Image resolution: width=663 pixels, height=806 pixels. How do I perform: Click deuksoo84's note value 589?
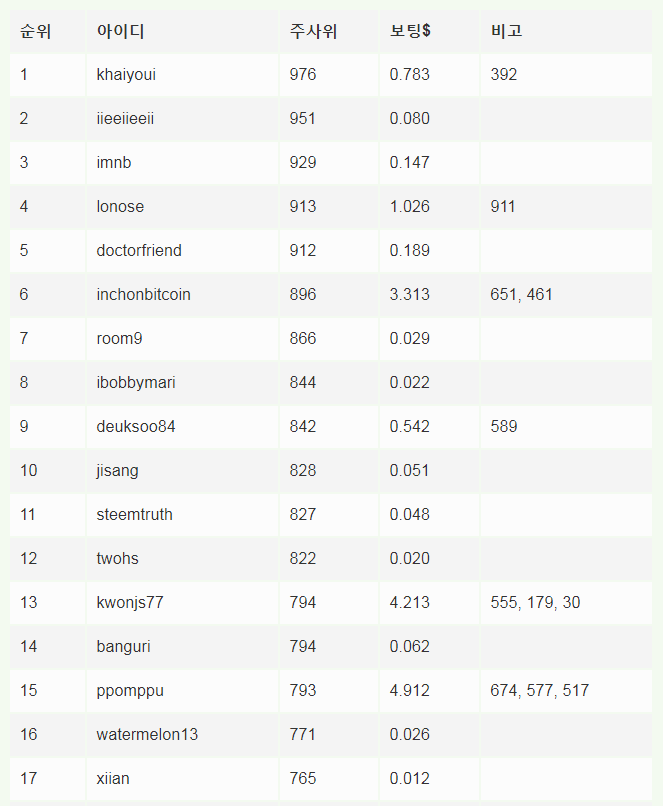(x=504, y=426)
